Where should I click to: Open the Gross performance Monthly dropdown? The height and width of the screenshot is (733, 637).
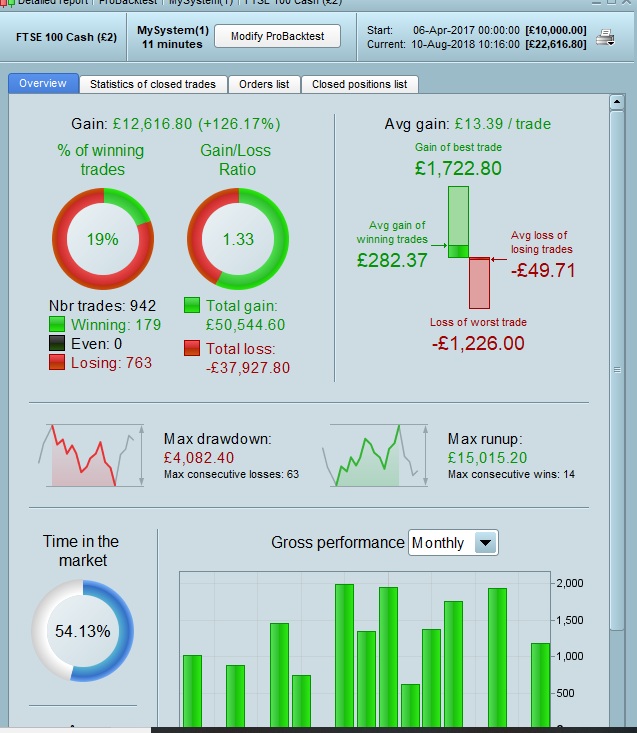pyautogui.click(x=453, y=543)
